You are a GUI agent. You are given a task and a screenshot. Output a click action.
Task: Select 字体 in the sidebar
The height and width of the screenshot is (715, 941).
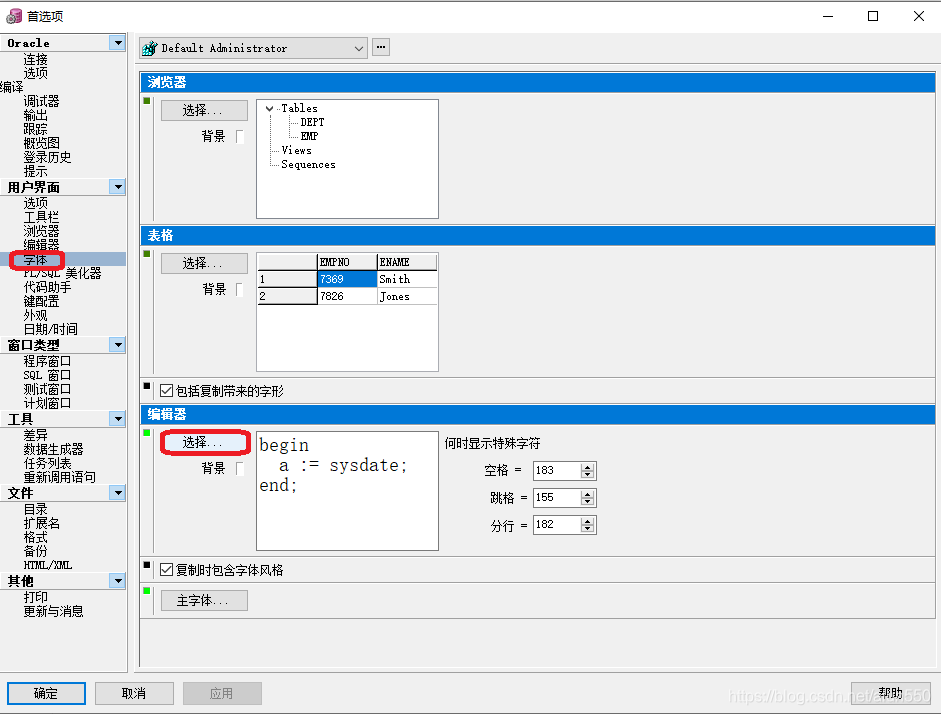35,260
